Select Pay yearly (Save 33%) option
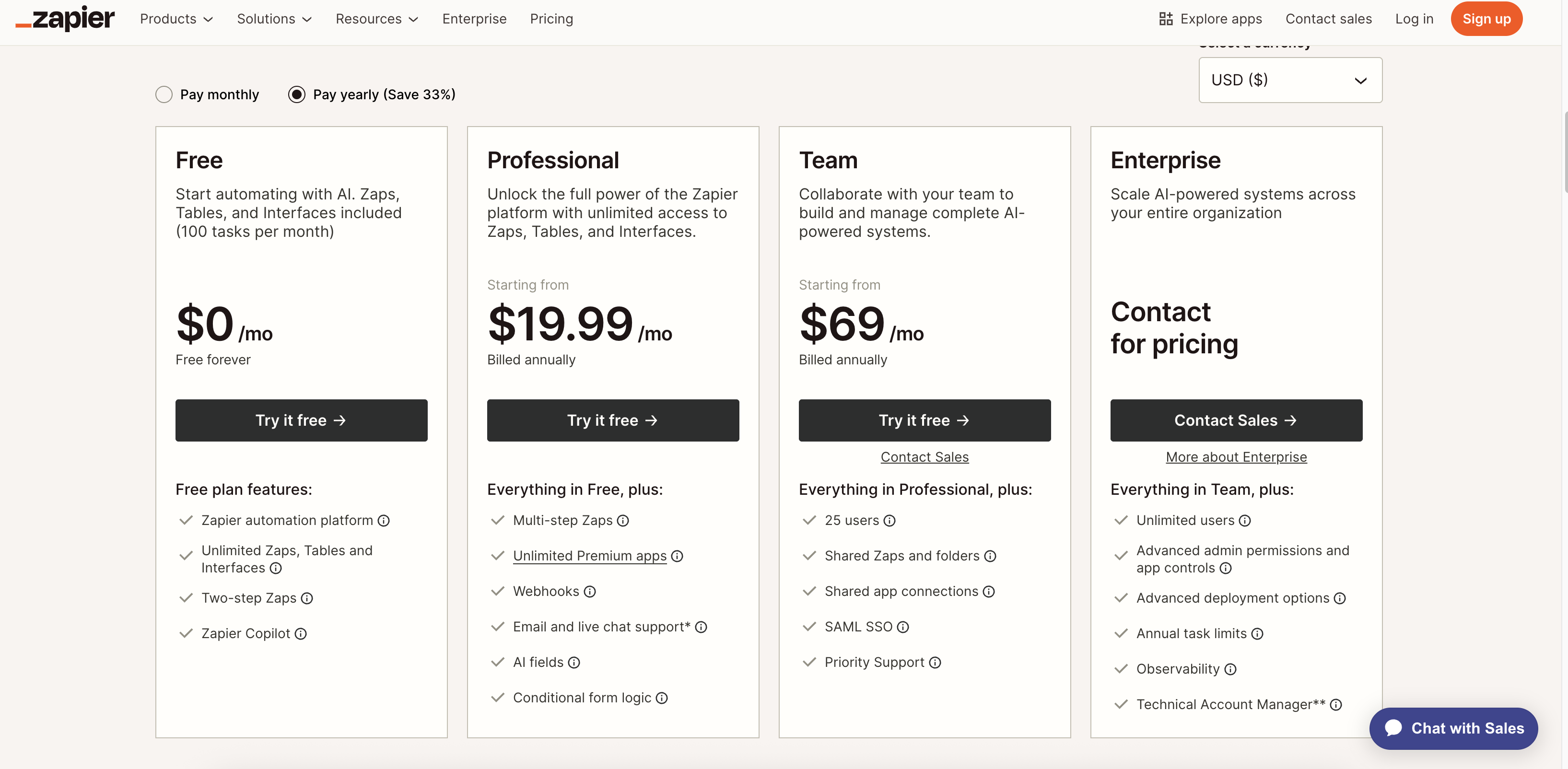 (296, 94)
